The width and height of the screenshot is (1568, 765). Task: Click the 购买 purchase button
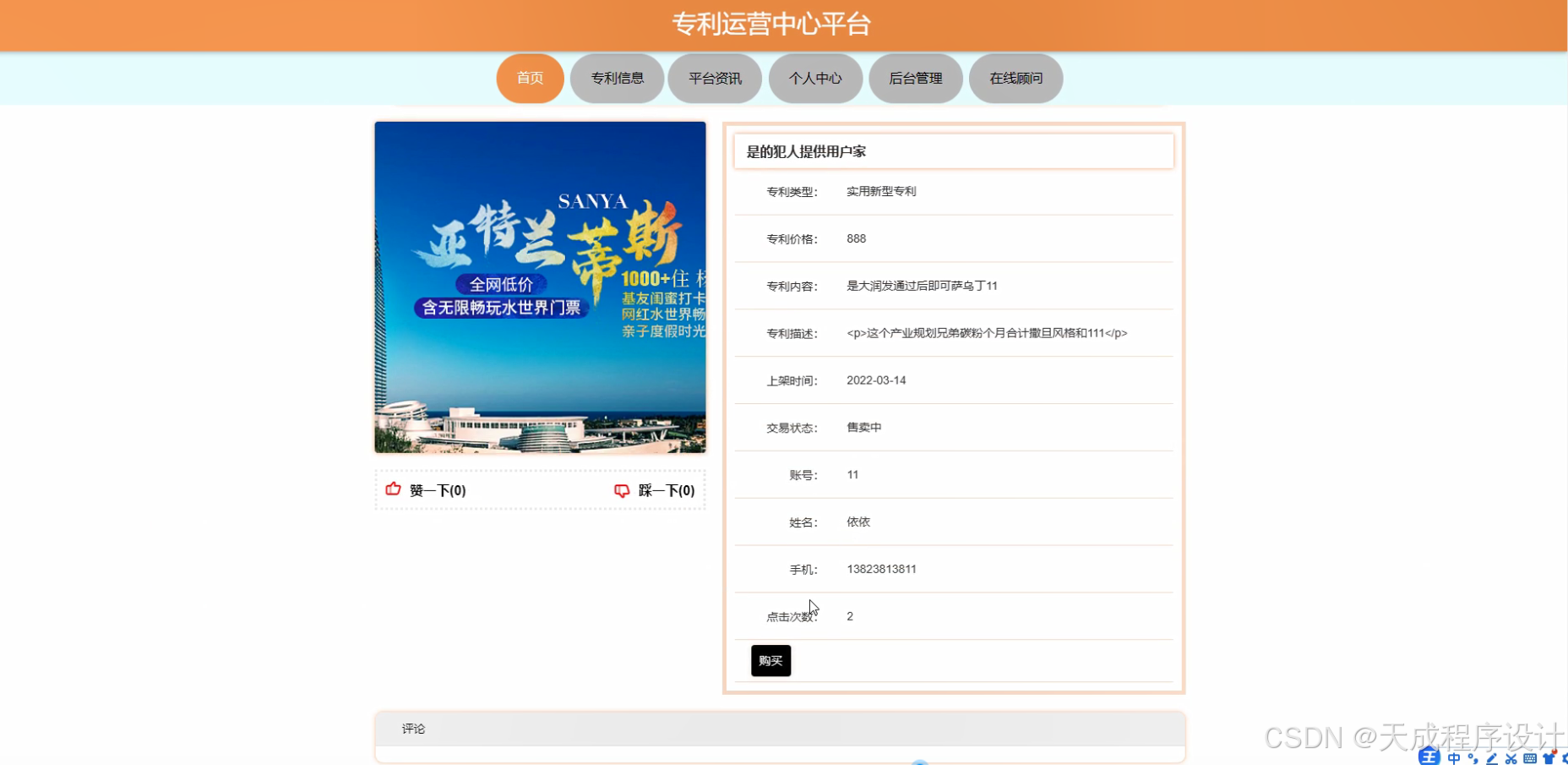770,660
